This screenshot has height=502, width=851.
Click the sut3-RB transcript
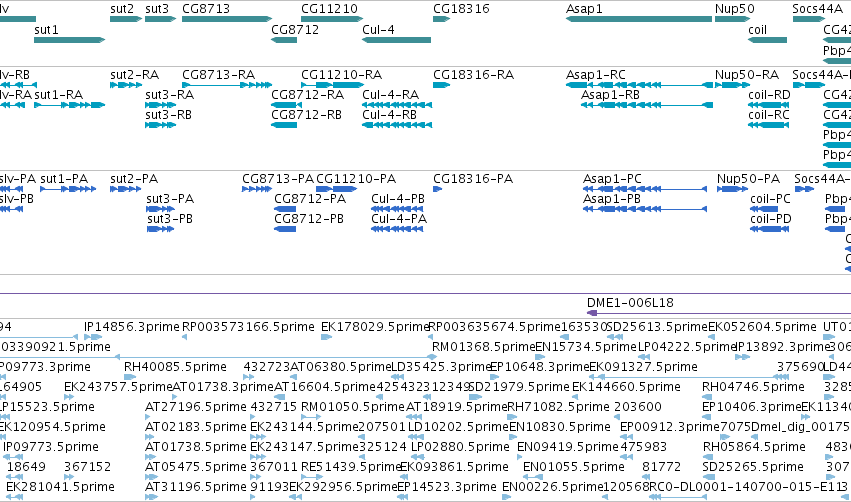pos(161,125)
